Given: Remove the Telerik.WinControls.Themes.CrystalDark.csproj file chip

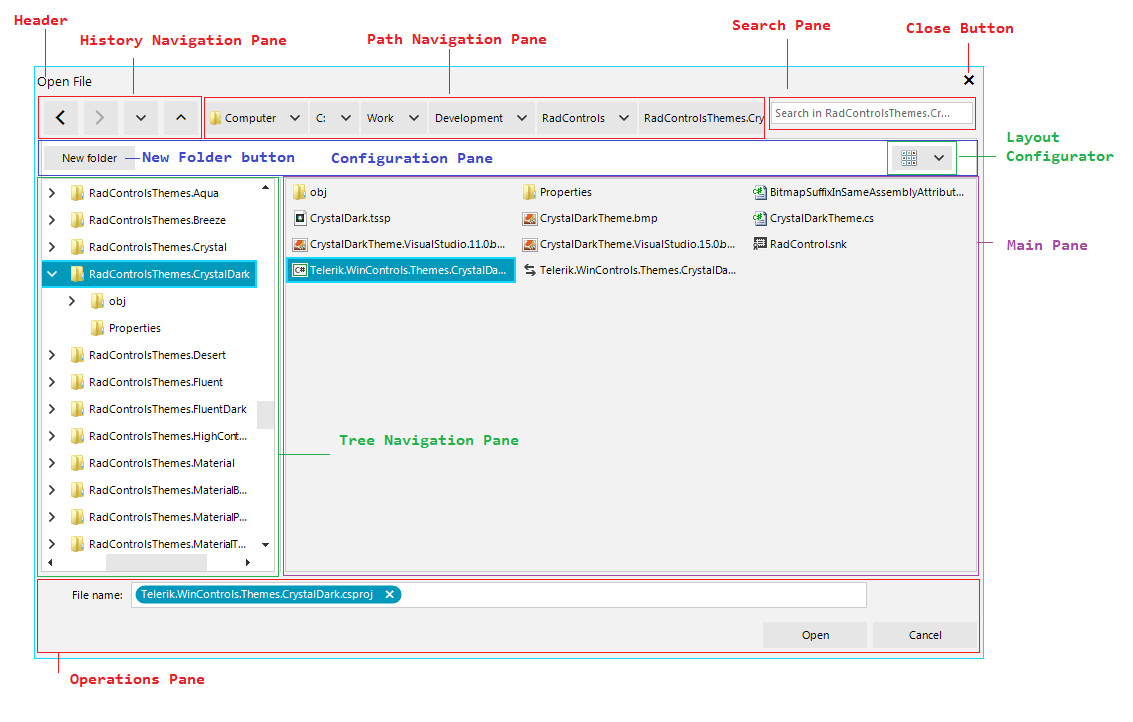Looking at the screenshot, I should tap(390, 594).
